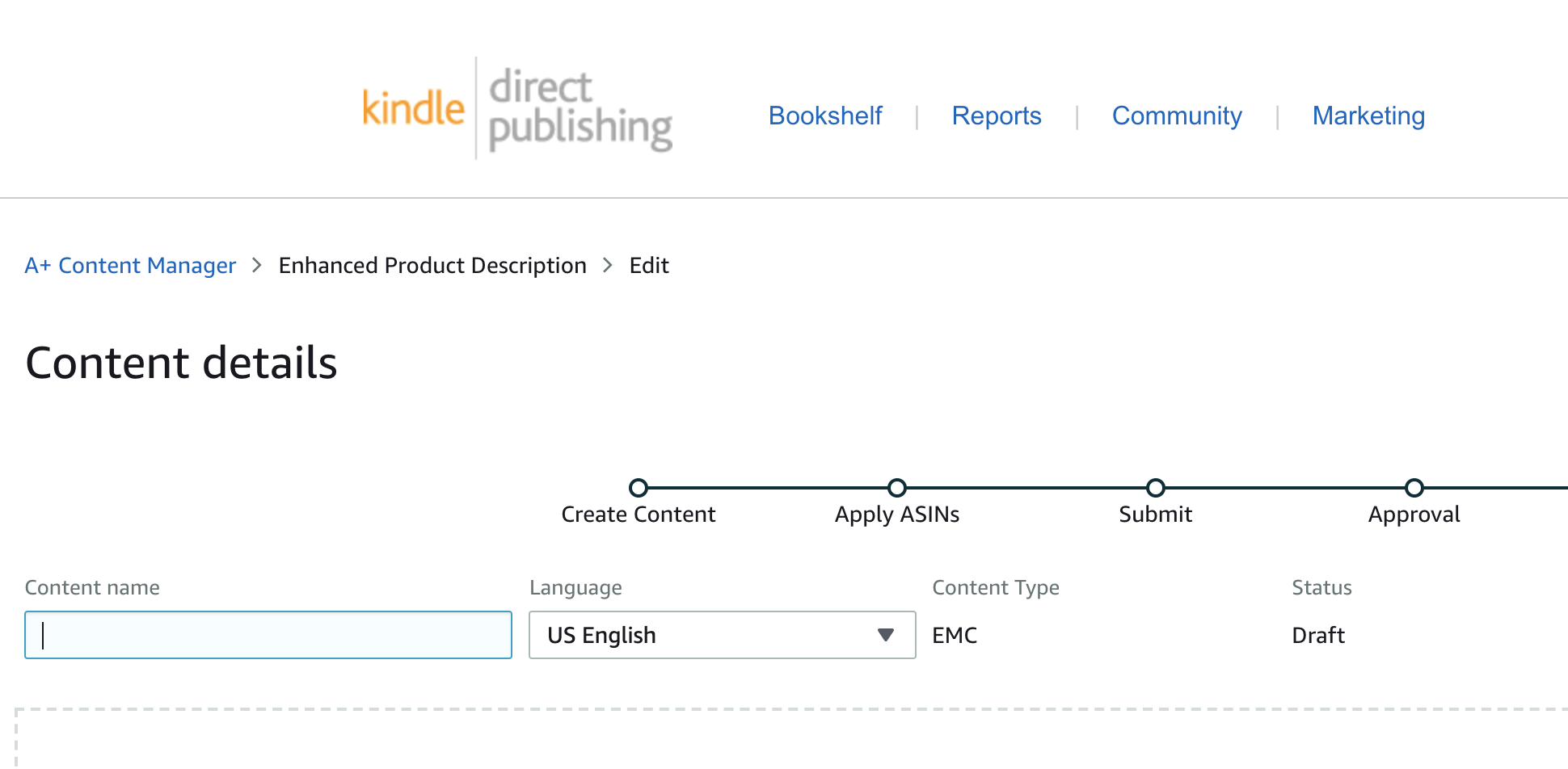1568x769 pixels.
Task: Switch to the Bookshelf section
Action: coord(825,116)
